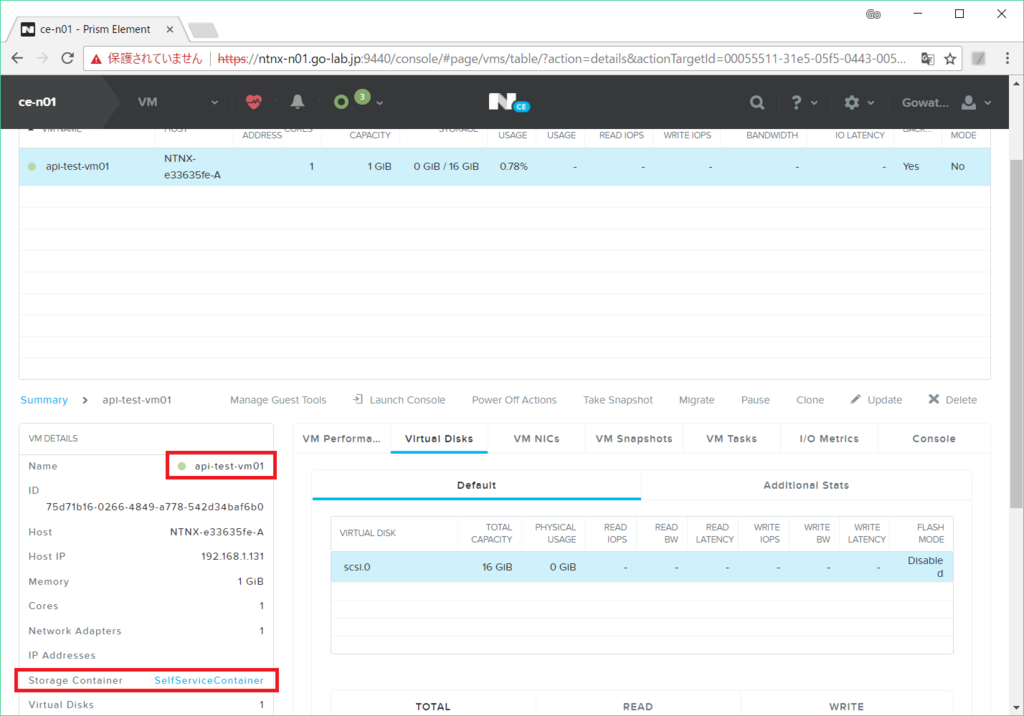
Task: Switch to I/O Metrics tab
Action: (829, 438)
